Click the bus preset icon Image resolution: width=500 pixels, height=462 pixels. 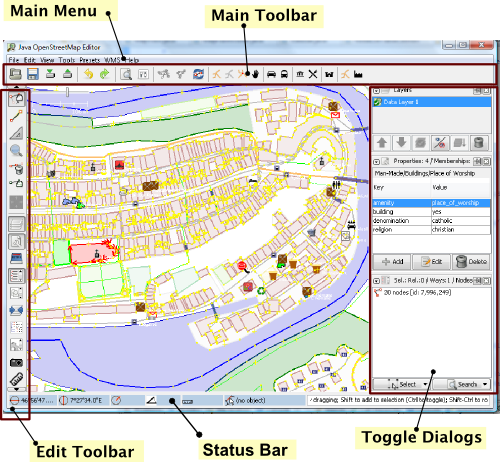[x=284, y=74]
